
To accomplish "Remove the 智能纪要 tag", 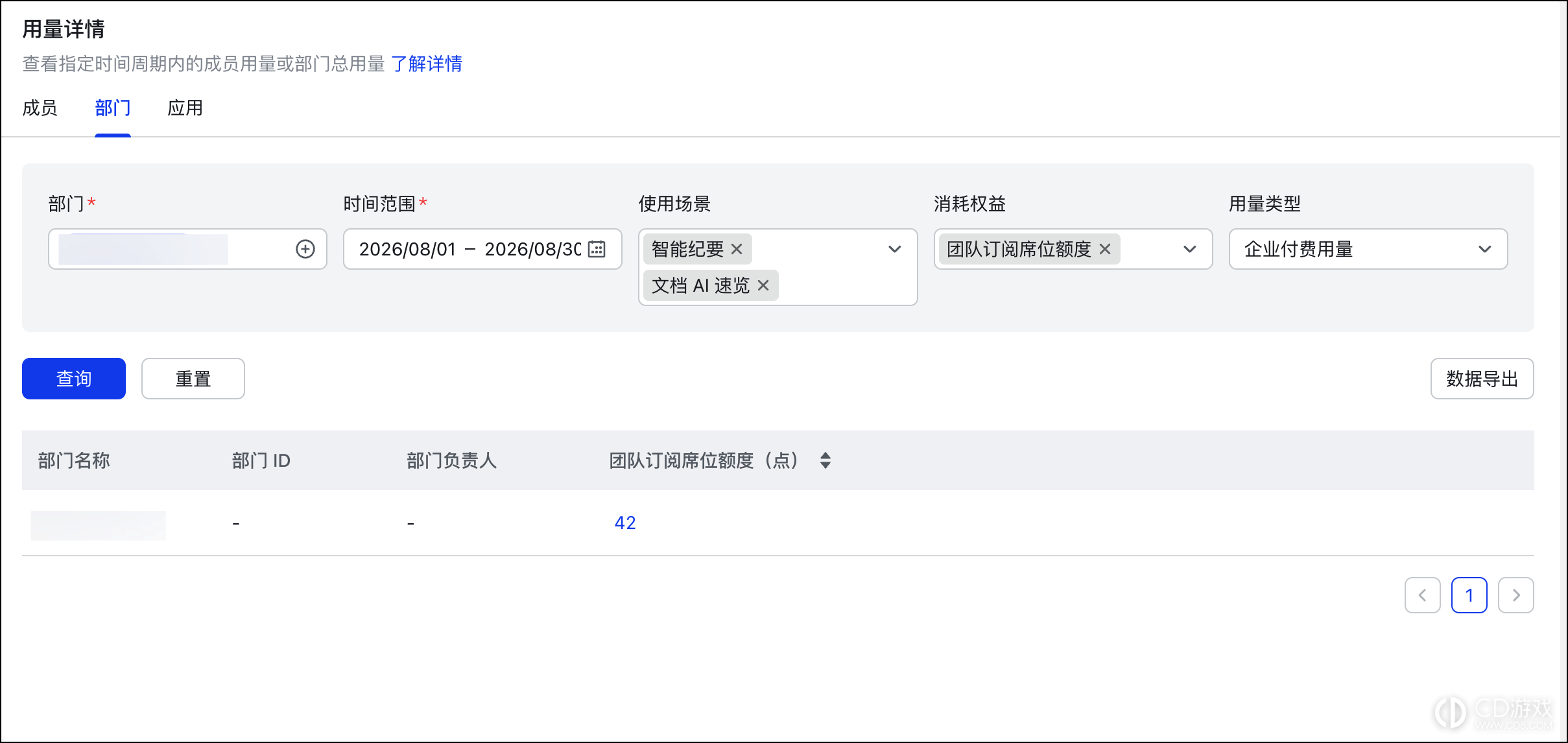I will [737, 249].
